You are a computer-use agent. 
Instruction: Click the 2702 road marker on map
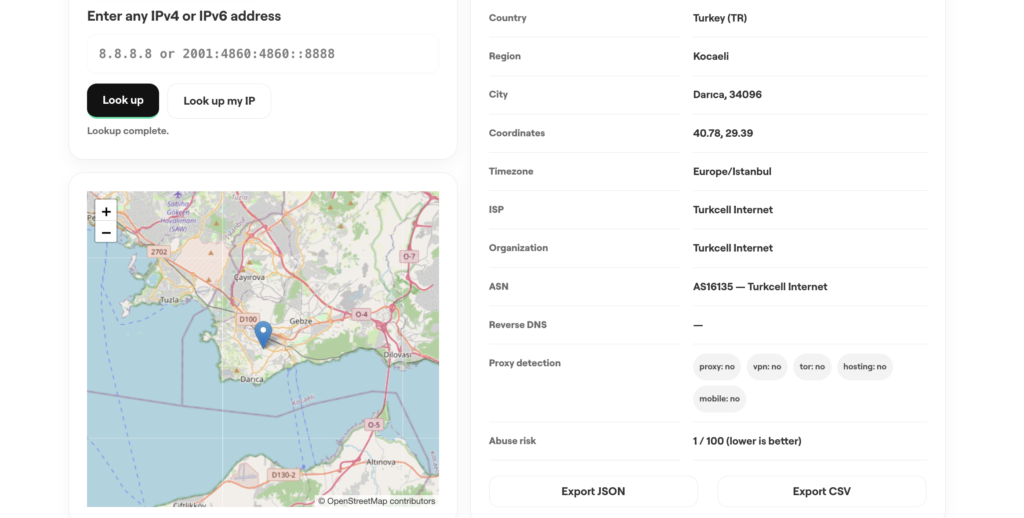point(159,251)
